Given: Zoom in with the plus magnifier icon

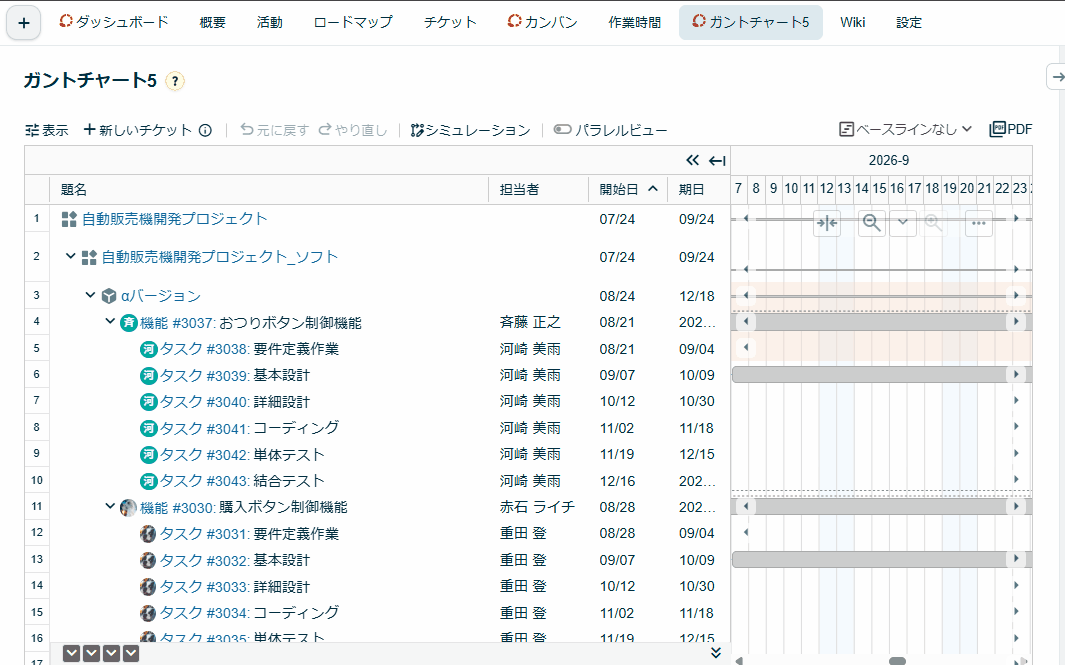Looking at the screenshot, I should pos(934,223).
